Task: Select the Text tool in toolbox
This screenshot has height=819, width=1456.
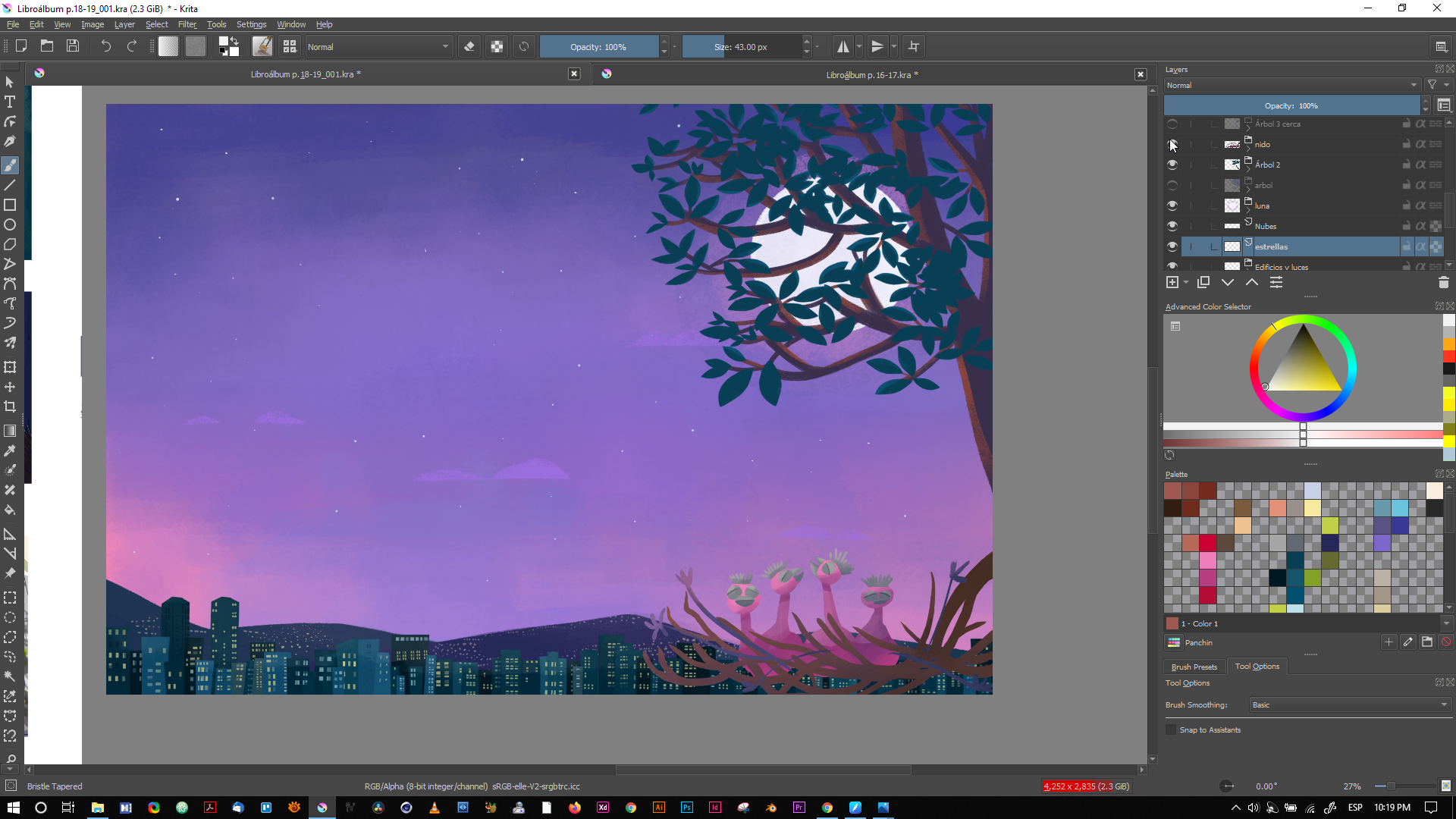Action: 10,102
